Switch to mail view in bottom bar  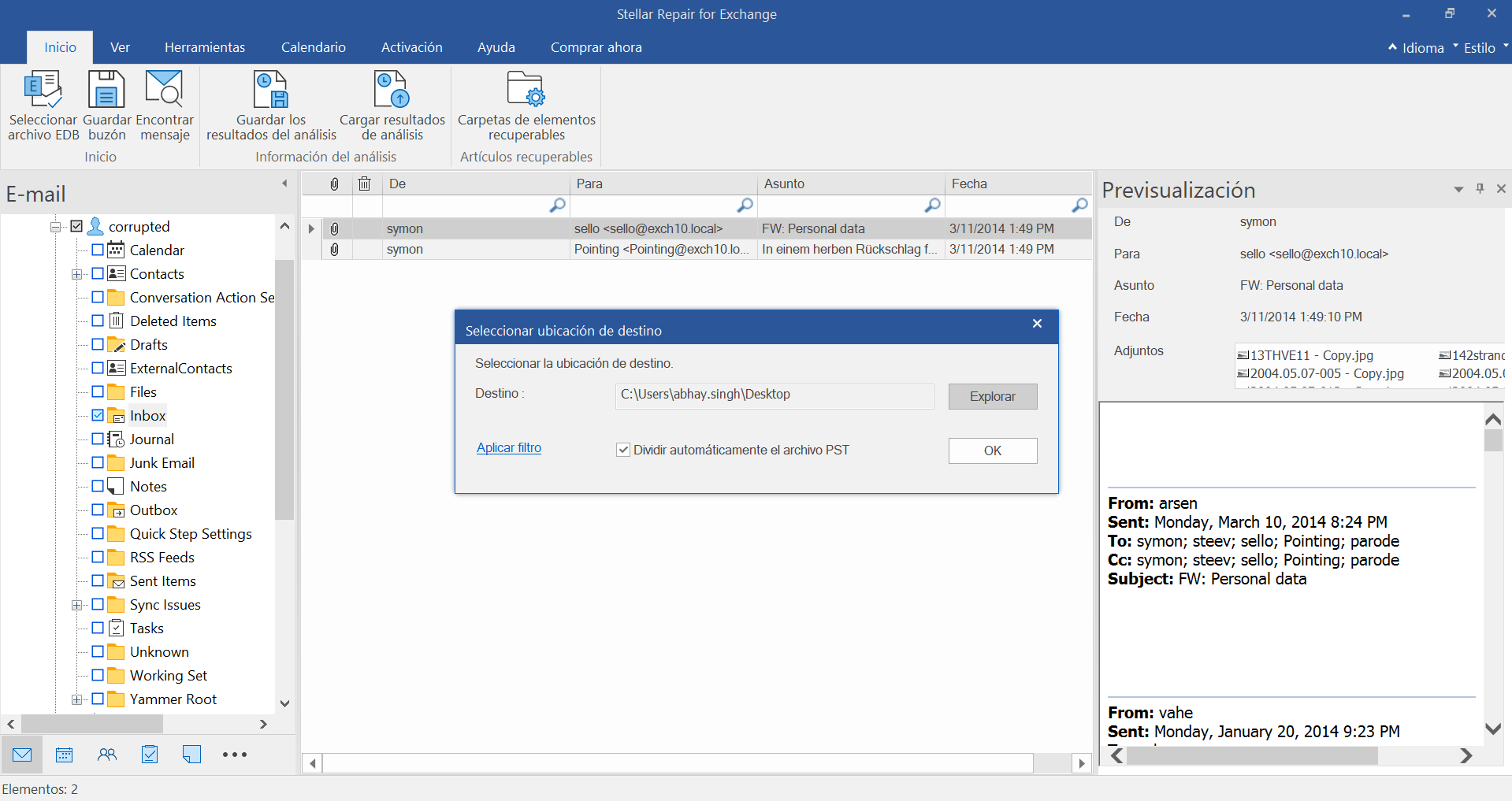tap(21, 754)
